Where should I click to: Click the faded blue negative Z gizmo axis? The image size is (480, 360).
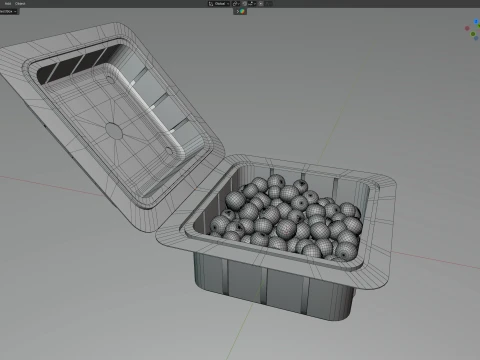coord(476,38)
